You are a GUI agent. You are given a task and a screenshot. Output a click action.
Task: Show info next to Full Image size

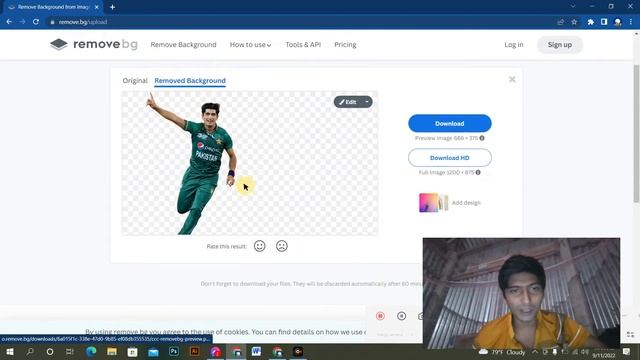point(478,172)
